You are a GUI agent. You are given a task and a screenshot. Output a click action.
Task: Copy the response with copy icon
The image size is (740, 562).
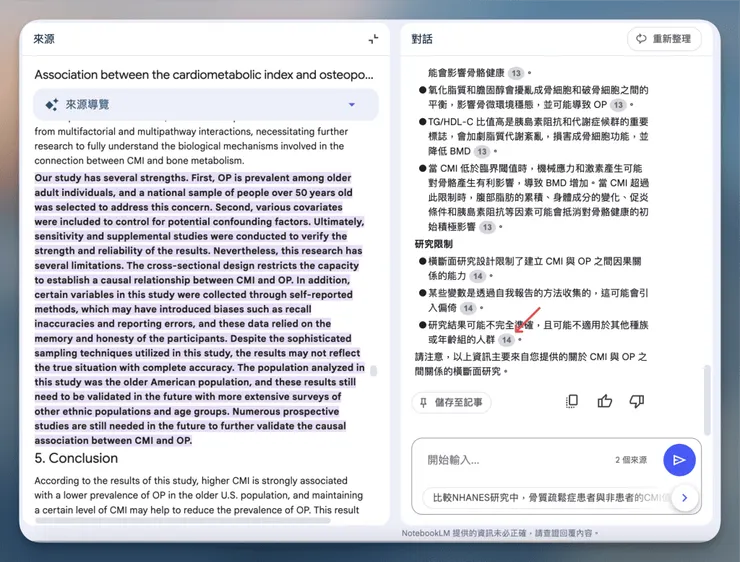pos(572,402)
